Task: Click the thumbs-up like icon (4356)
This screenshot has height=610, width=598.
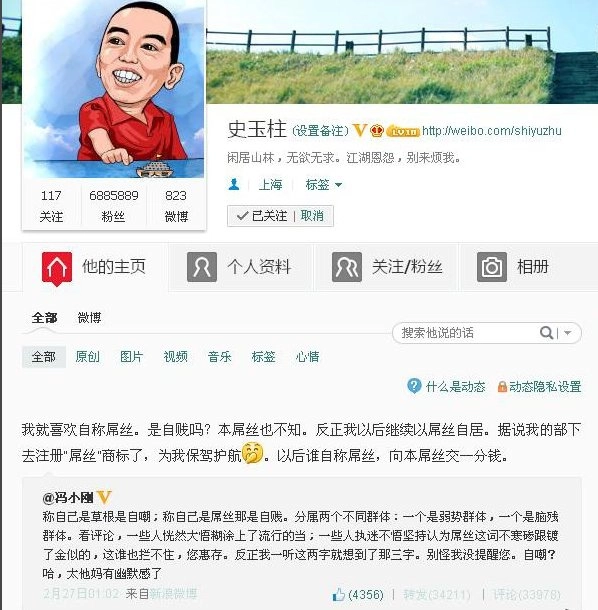Action: coord(338,594)
